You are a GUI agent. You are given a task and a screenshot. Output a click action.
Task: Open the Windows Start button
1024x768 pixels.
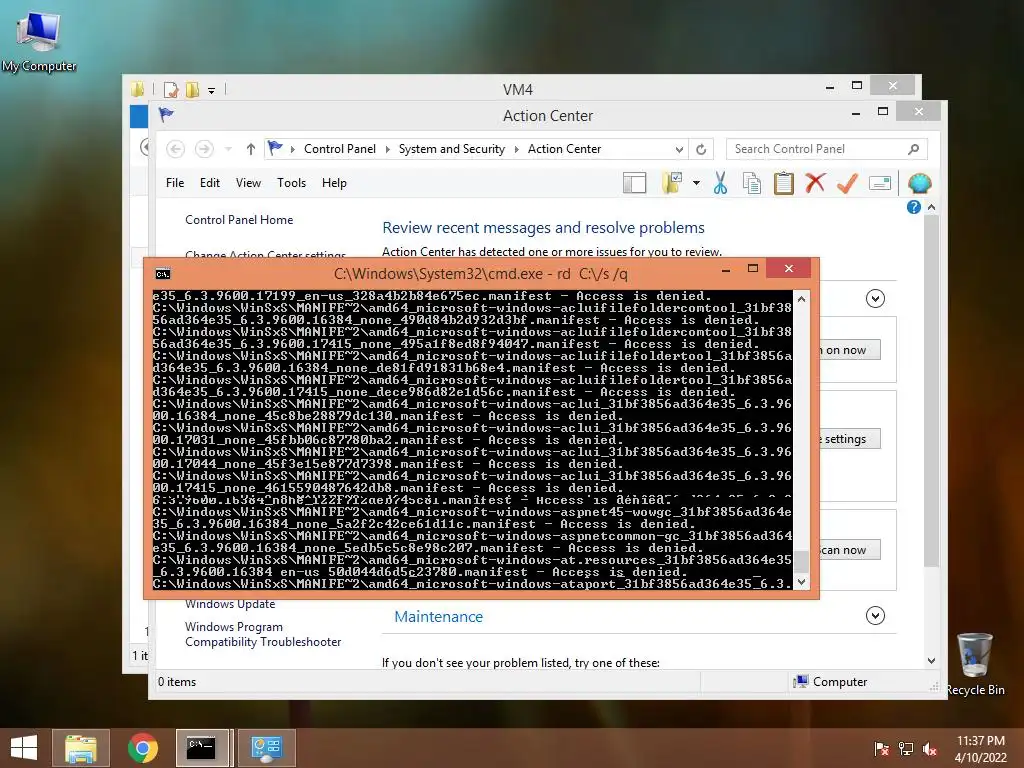click(x=24, y=748)
